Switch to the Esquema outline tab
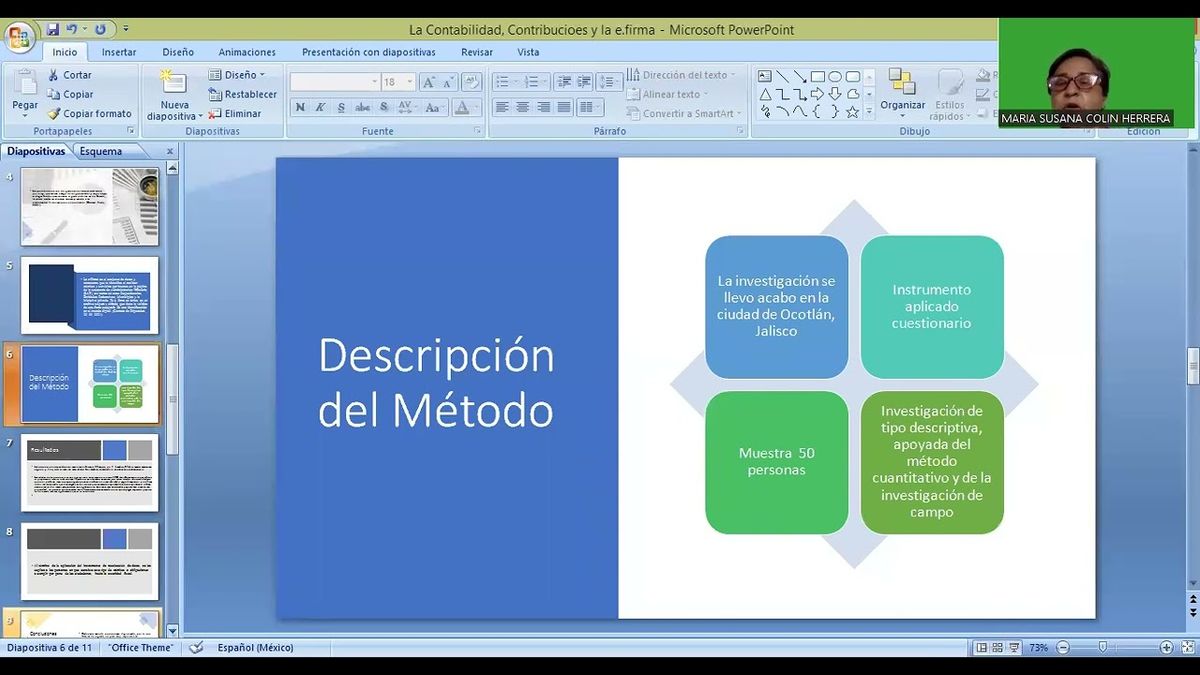Screen dimensions: 1200x675 tap(101, 151)
